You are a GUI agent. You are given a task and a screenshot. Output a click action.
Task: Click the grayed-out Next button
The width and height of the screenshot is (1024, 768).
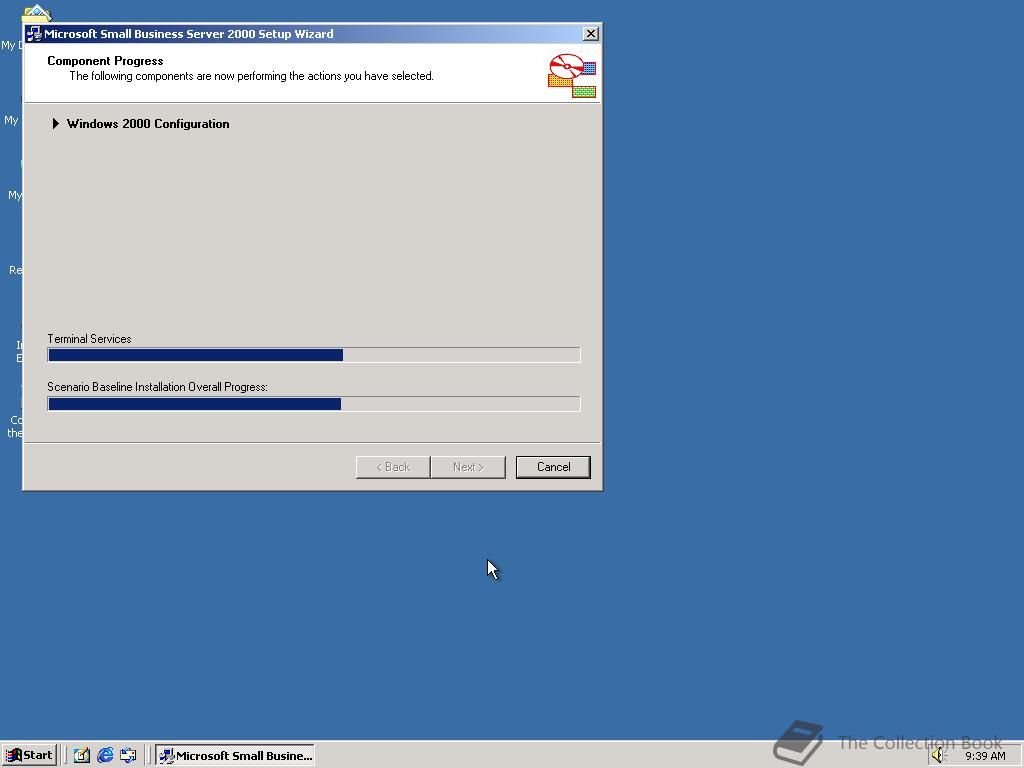468,467
